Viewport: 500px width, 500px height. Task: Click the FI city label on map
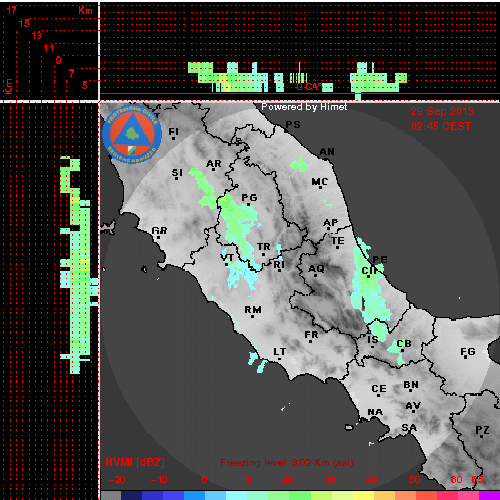pyautogui.click(x=173, y=132)
